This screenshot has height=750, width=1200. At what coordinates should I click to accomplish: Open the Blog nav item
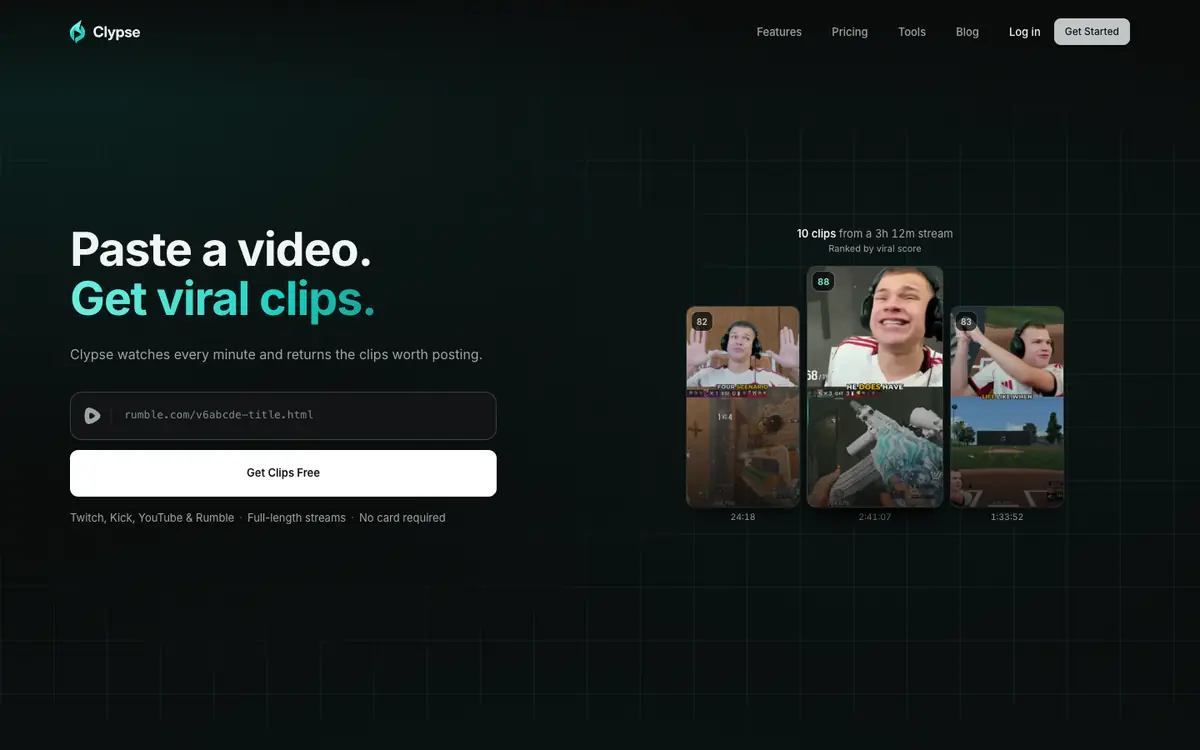(967, 32)
